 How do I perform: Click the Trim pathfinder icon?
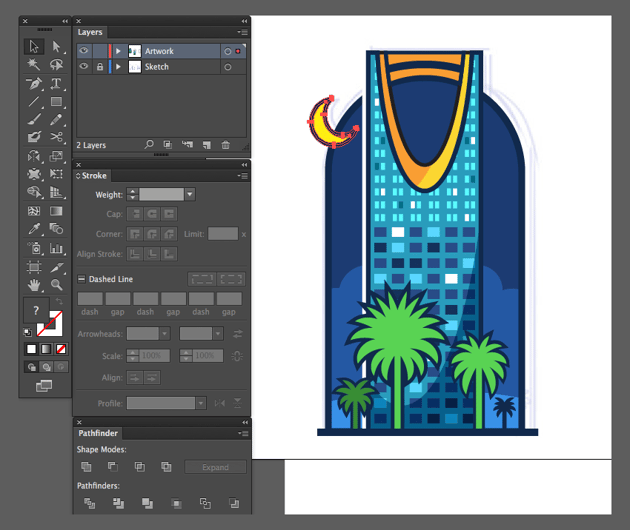118,503
